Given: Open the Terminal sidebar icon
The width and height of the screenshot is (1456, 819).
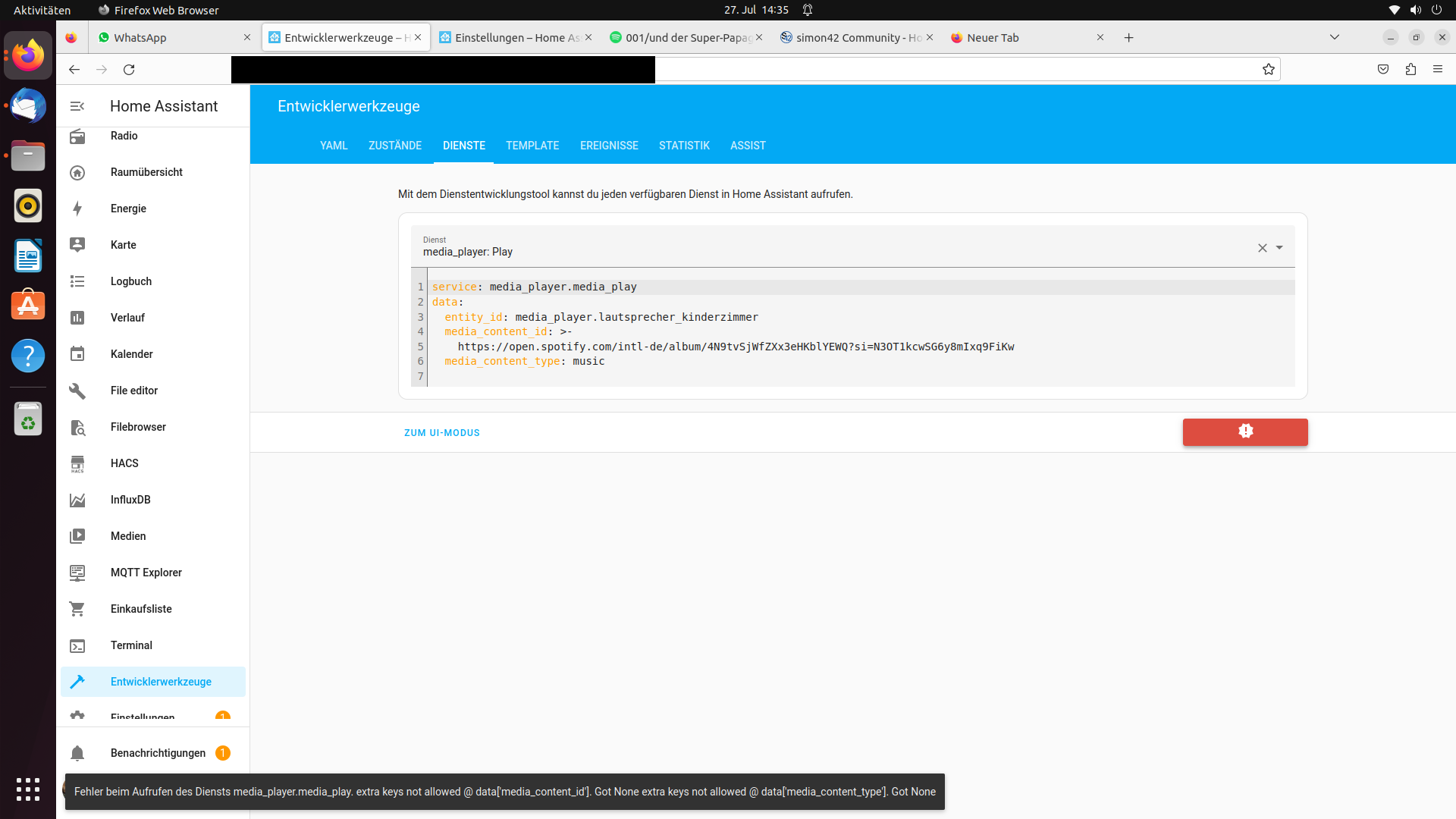Looking at the screenshot, I should pos(77,645).
